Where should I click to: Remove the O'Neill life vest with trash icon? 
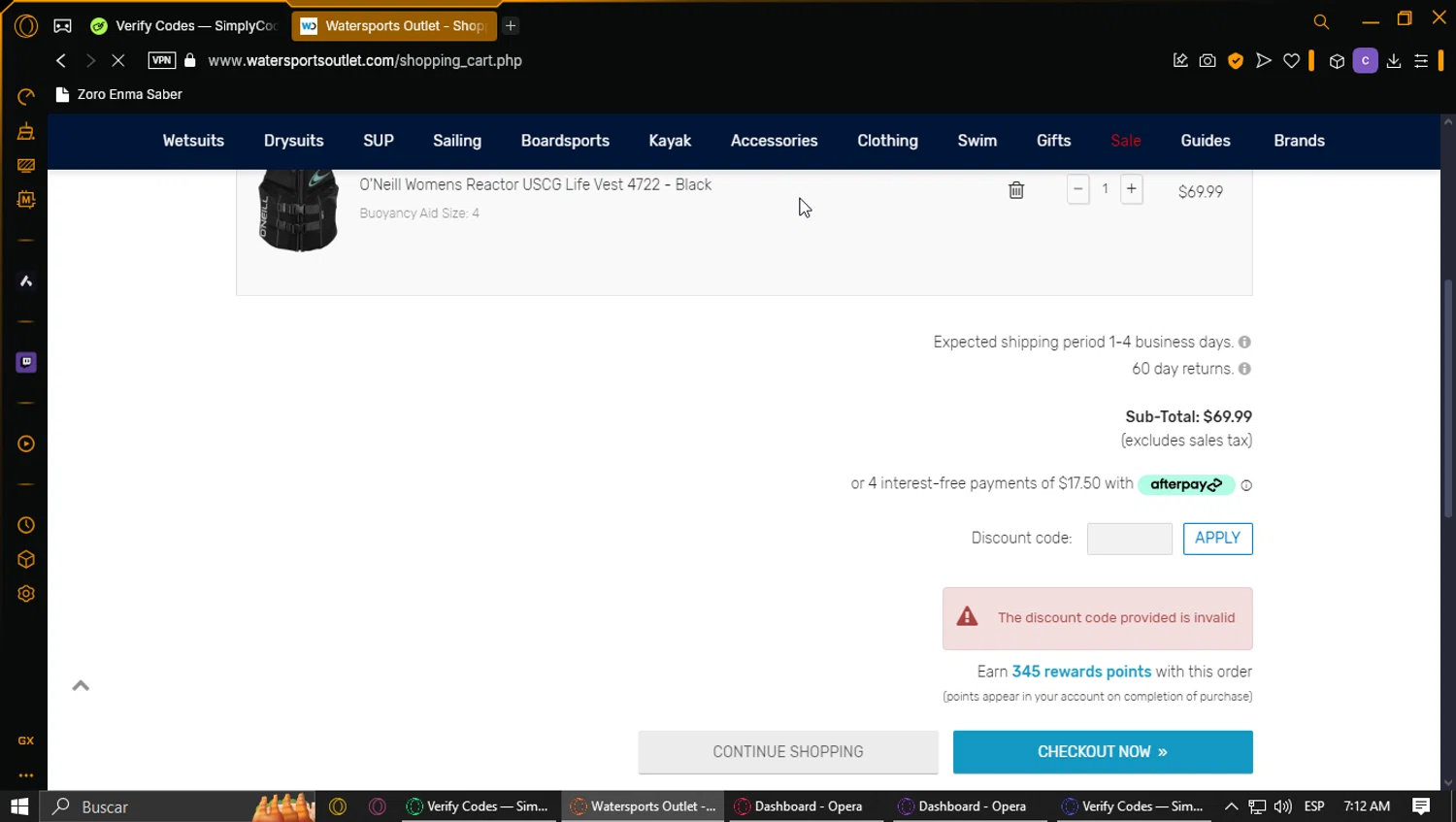pos(1016,190)
